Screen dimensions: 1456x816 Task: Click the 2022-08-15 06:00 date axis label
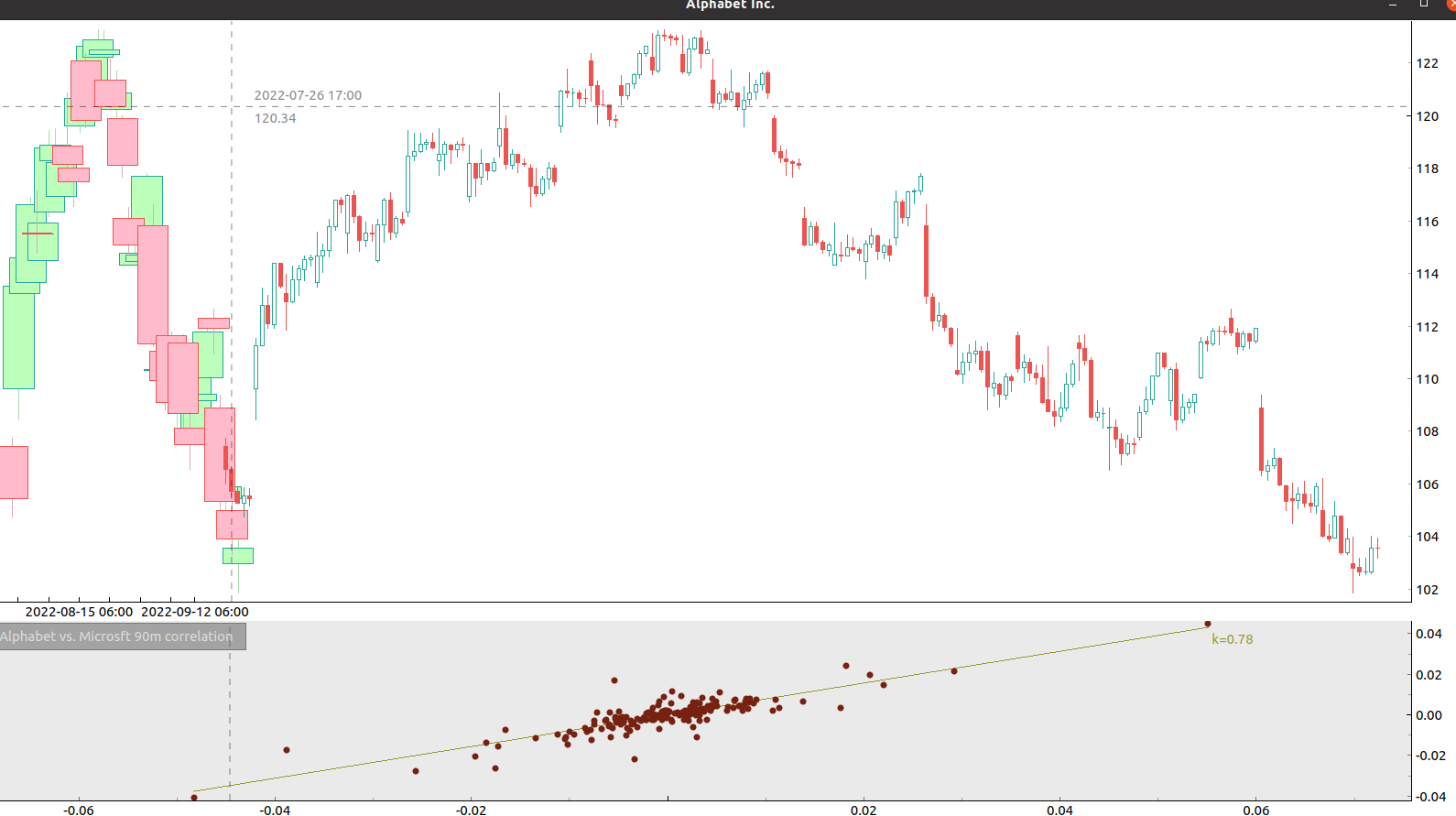click(79, 612)
